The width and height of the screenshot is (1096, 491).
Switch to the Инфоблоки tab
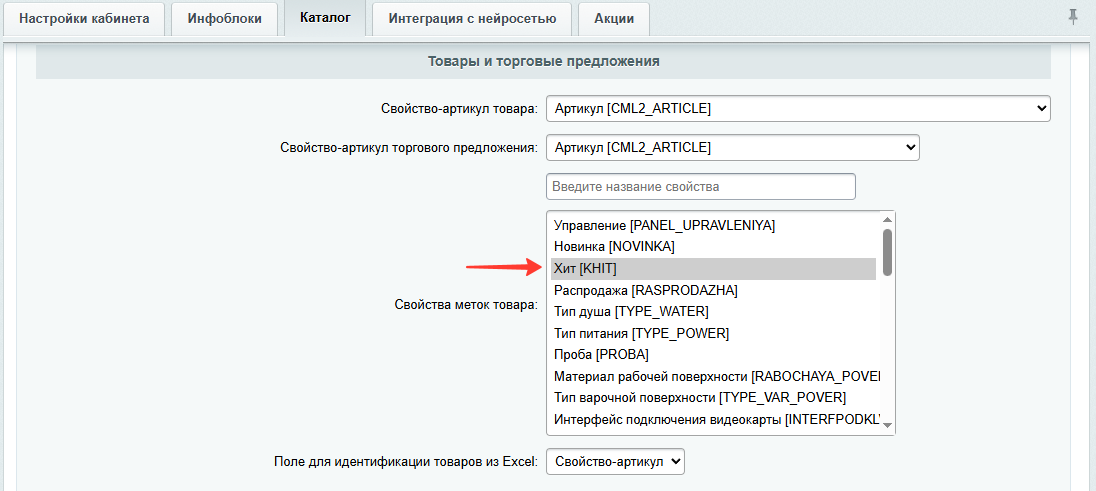click(224, 19)
